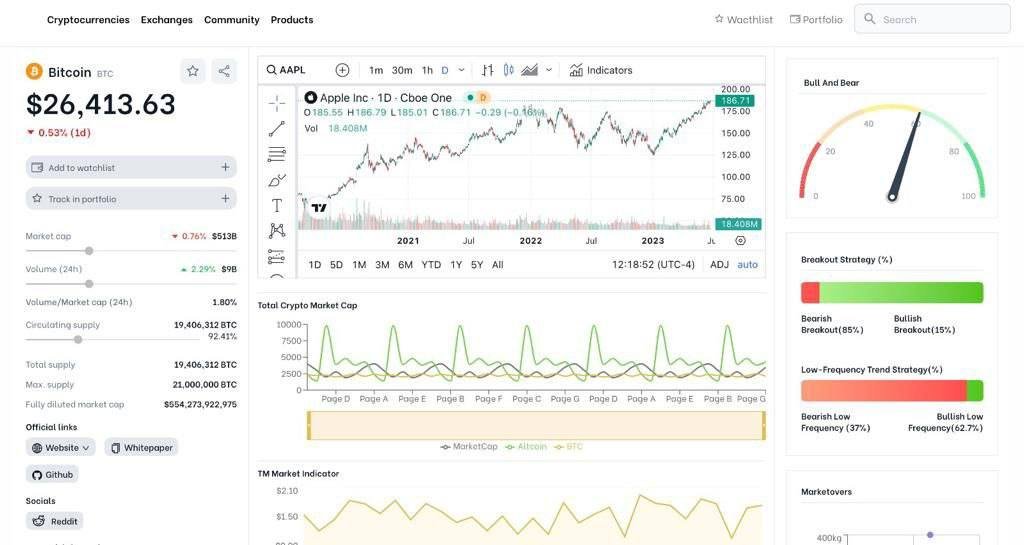Open the Github link
Viewport: 1024px width, 545px height.
tap(52, 475)
